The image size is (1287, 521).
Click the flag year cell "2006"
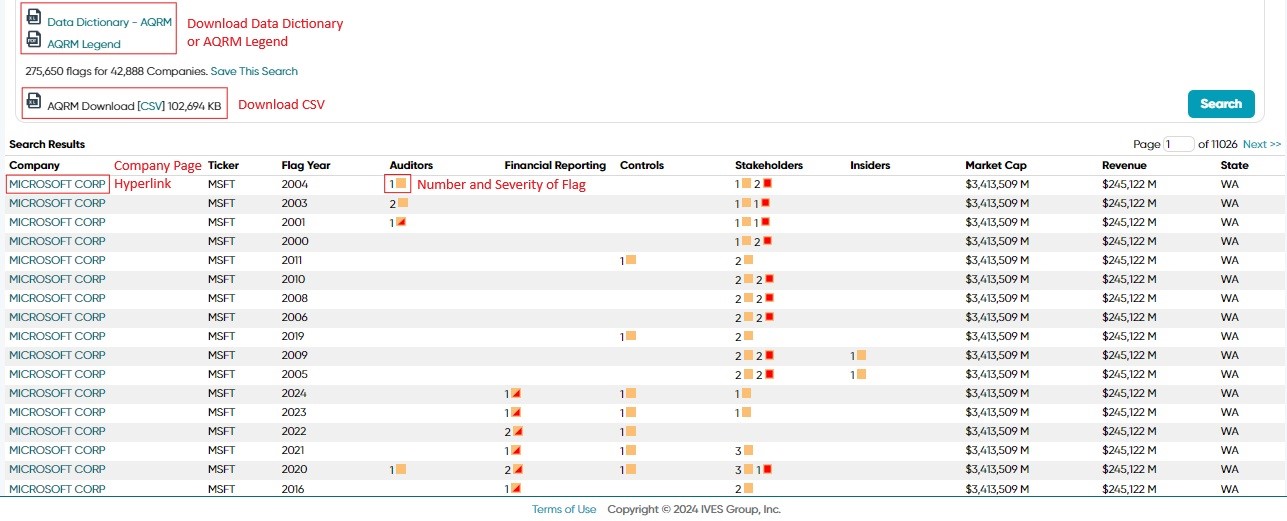(294, 317)
